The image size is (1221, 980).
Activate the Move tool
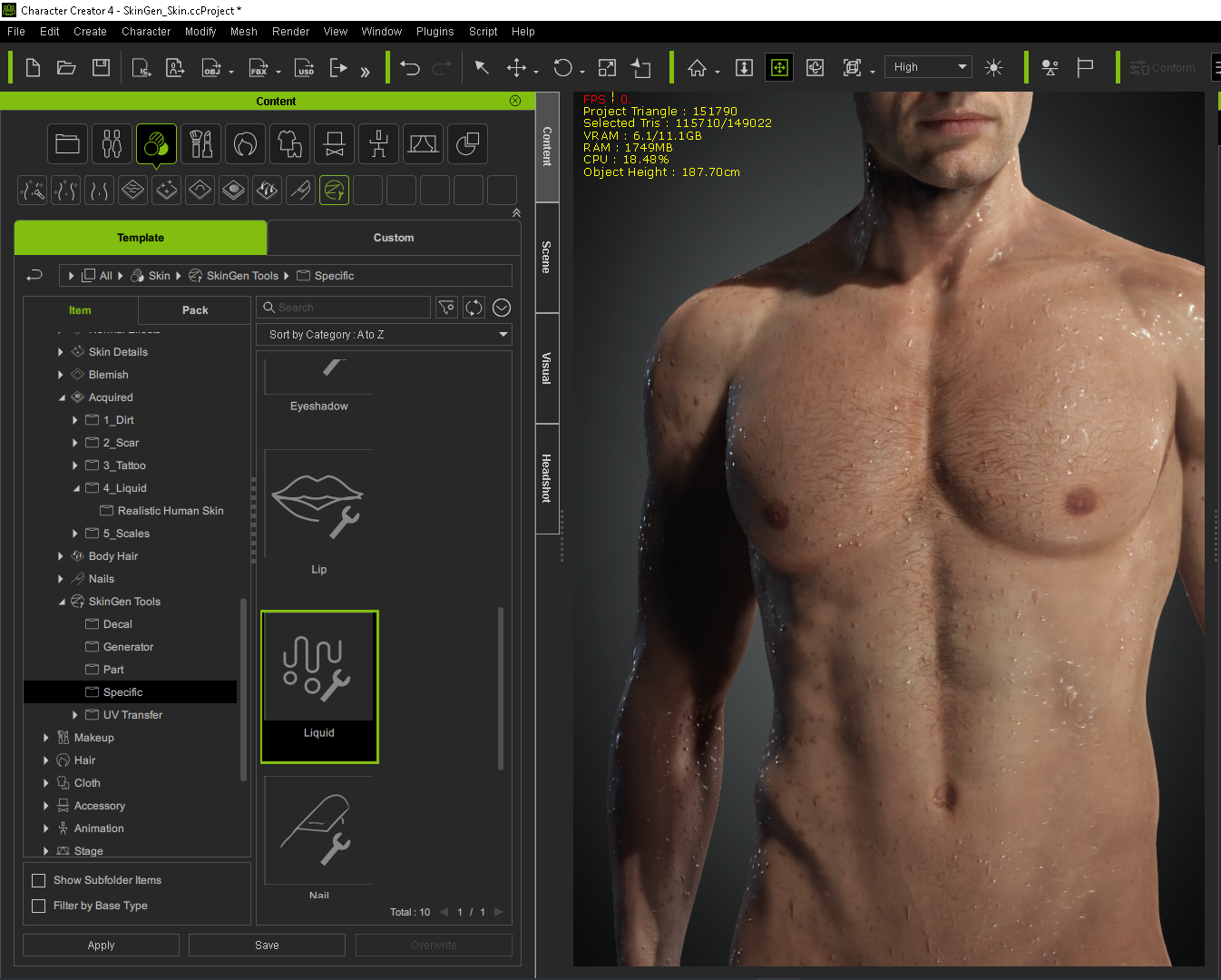click(x=516, y=68)
